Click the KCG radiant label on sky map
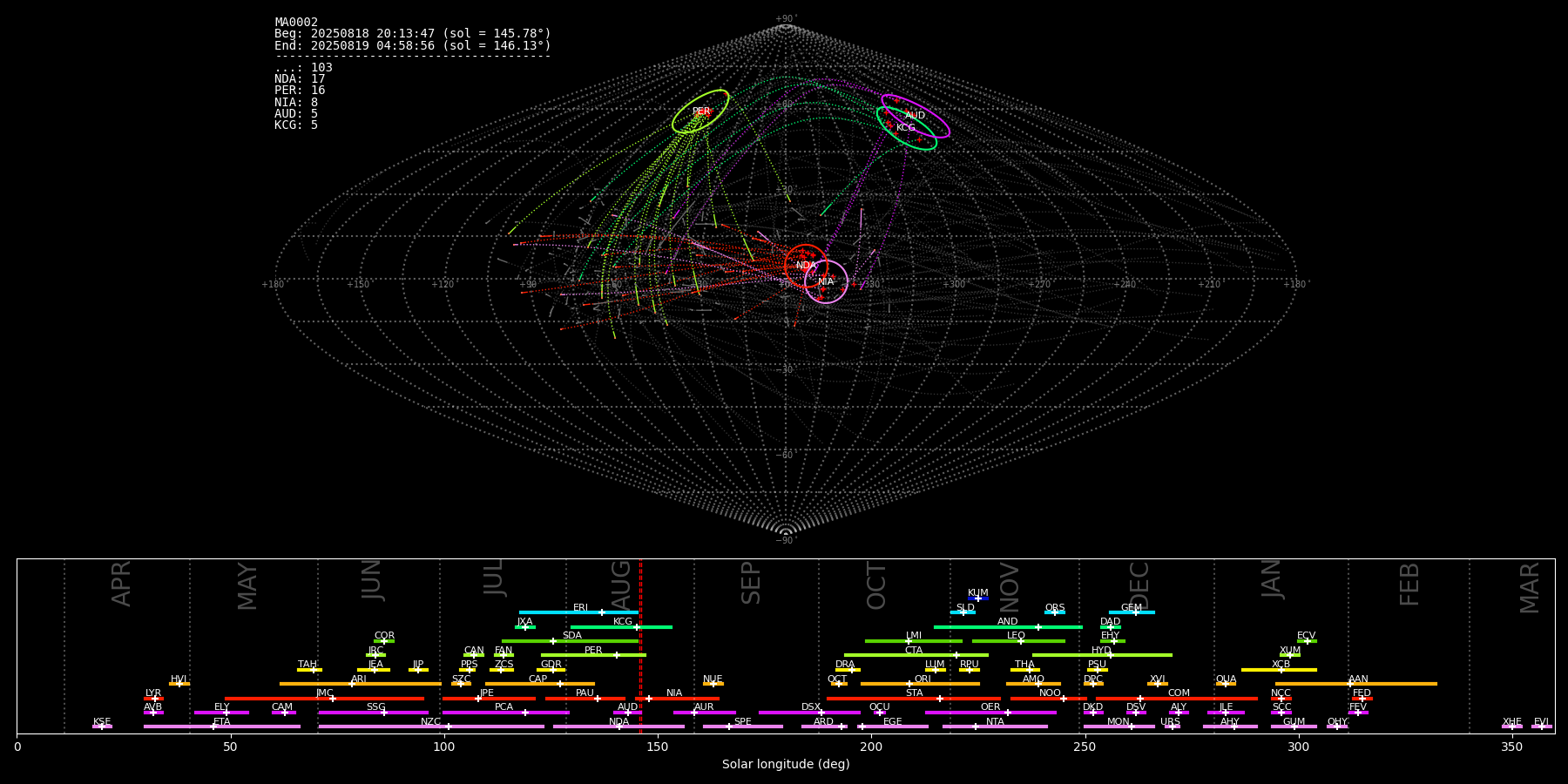Screen dimensions: 1568x784 point(906,128)
